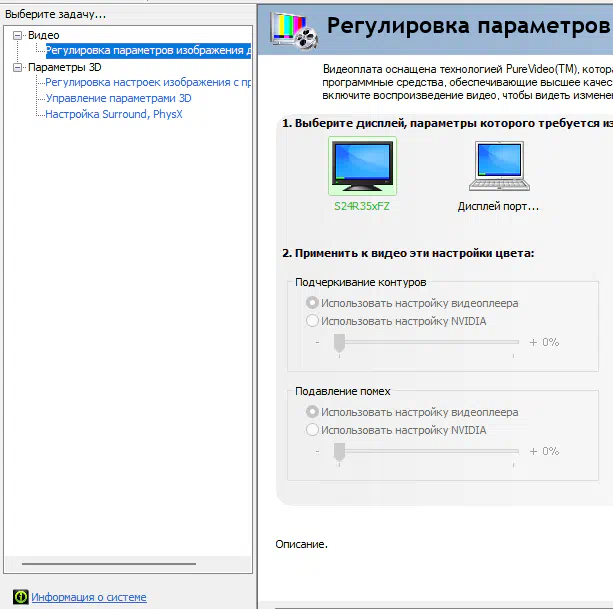The height and width of the screenshot is (609, 613).
Task: Click the Подчеркивание контуров group label
Action: 360,282
